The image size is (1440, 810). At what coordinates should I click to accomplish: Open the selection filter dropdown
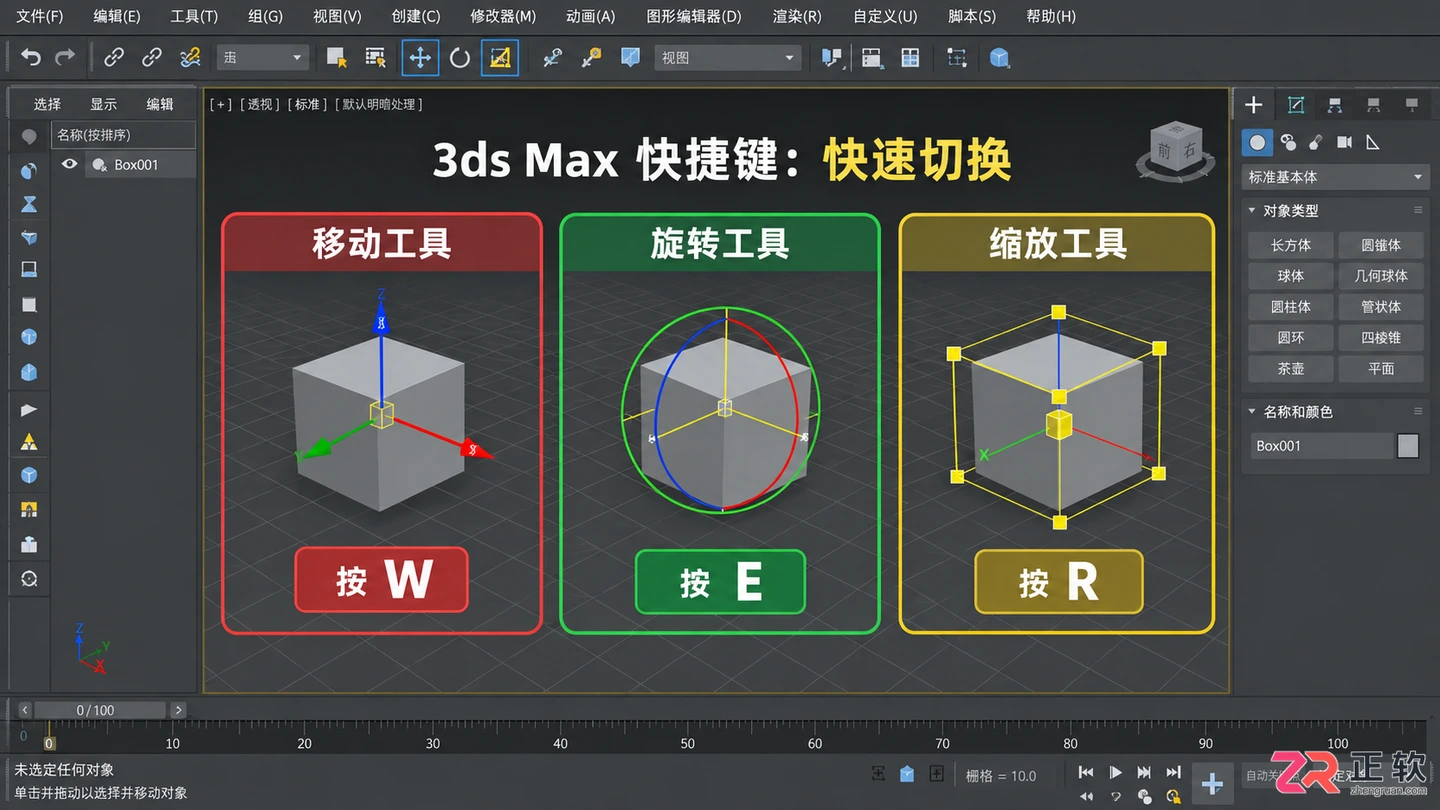point(262,58)
